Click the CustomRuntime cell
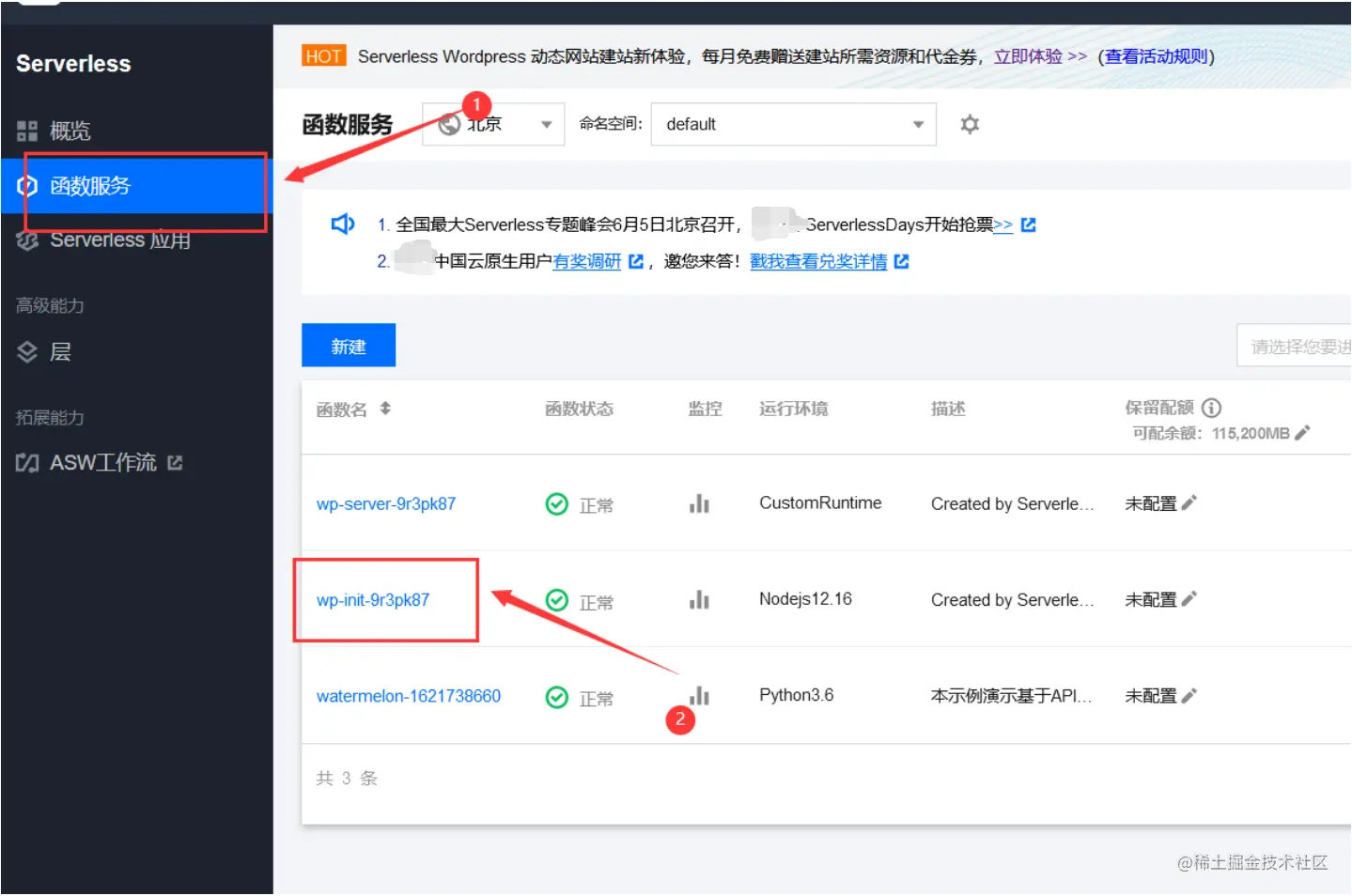Viewport: 1352px width, 896px height. point(820,502)
